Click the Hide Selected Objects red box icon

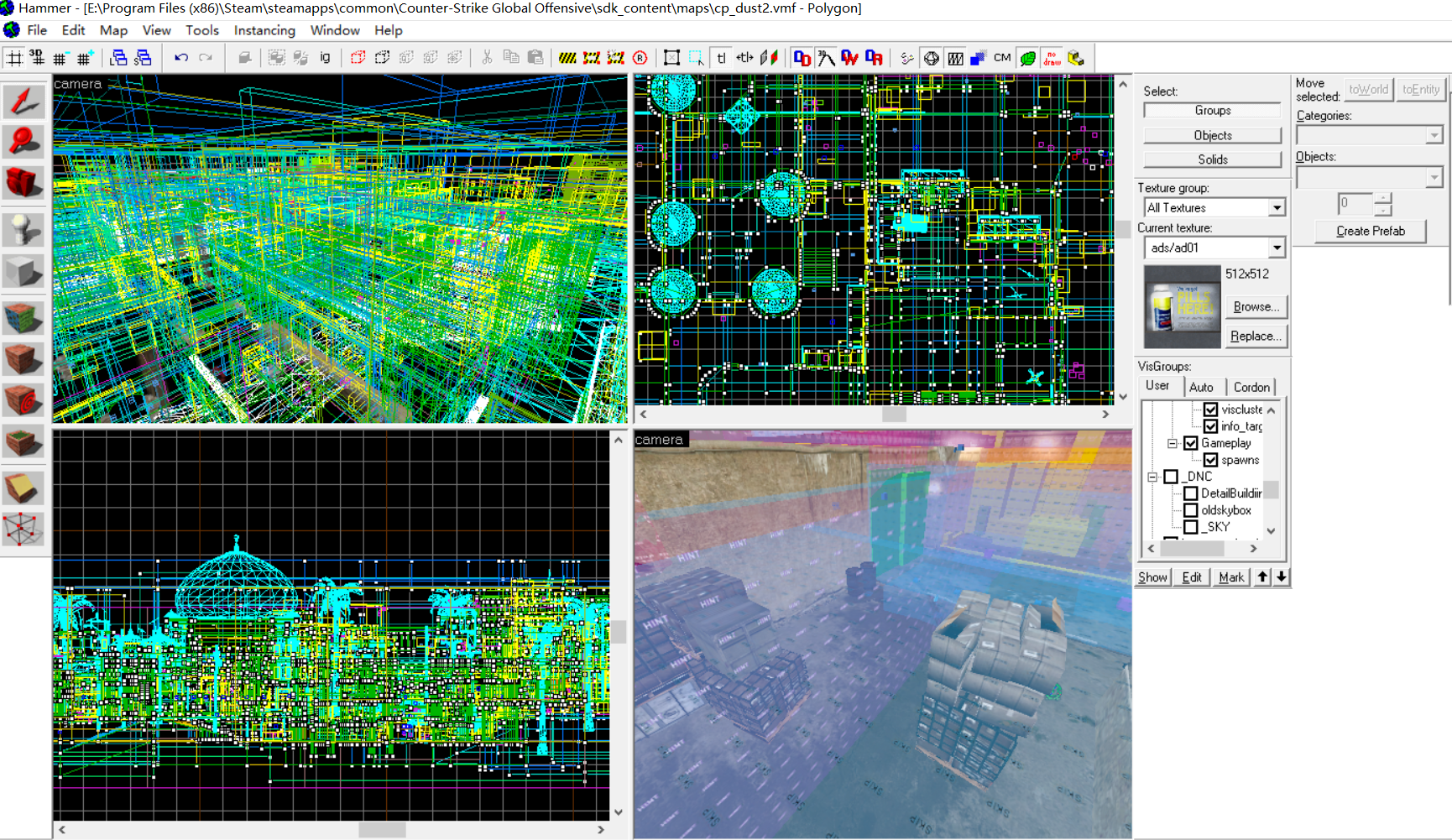pos(358,58)
